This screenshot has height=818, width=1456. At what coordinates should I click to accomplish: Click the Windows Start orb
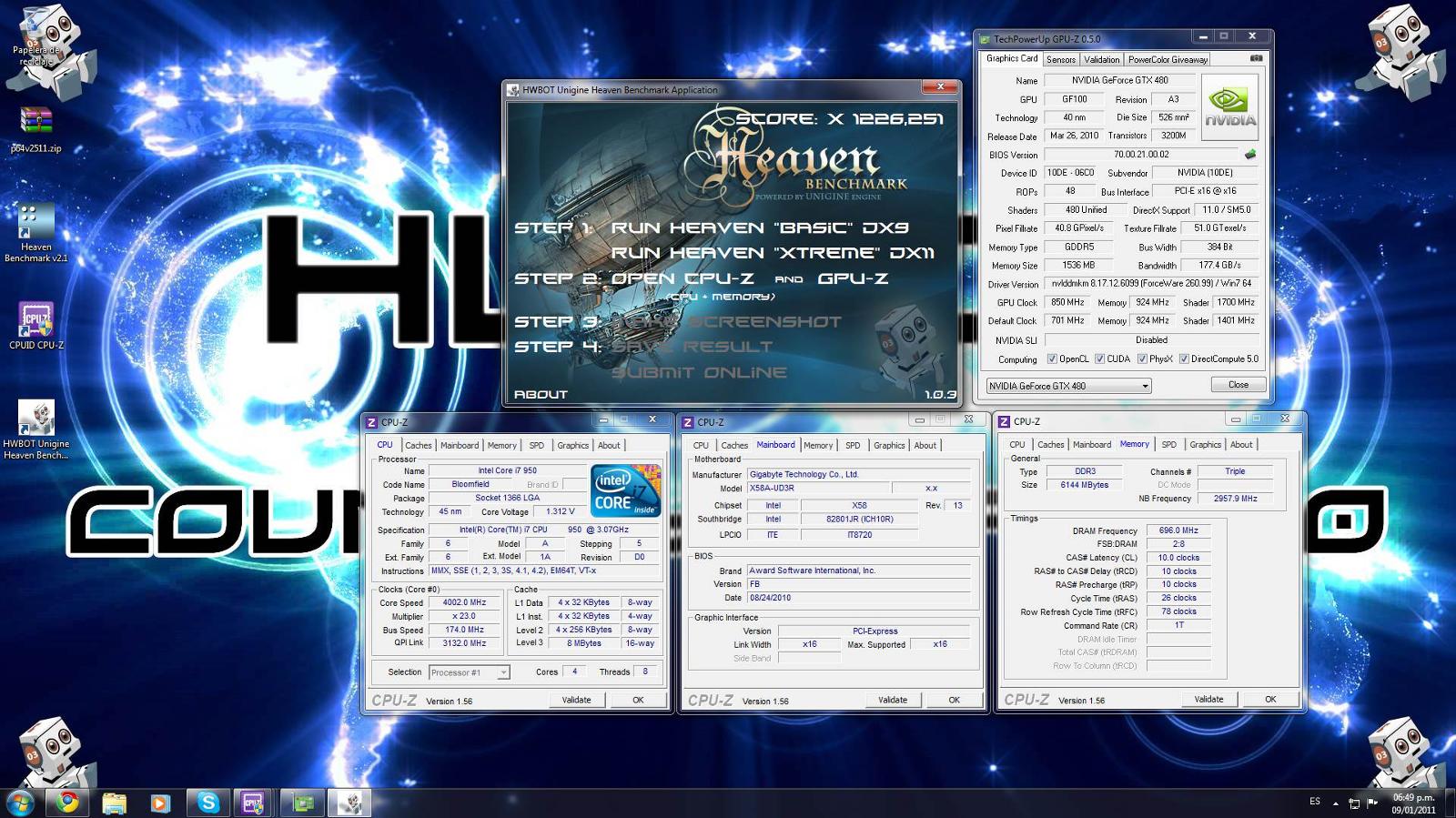pos(20,803)
